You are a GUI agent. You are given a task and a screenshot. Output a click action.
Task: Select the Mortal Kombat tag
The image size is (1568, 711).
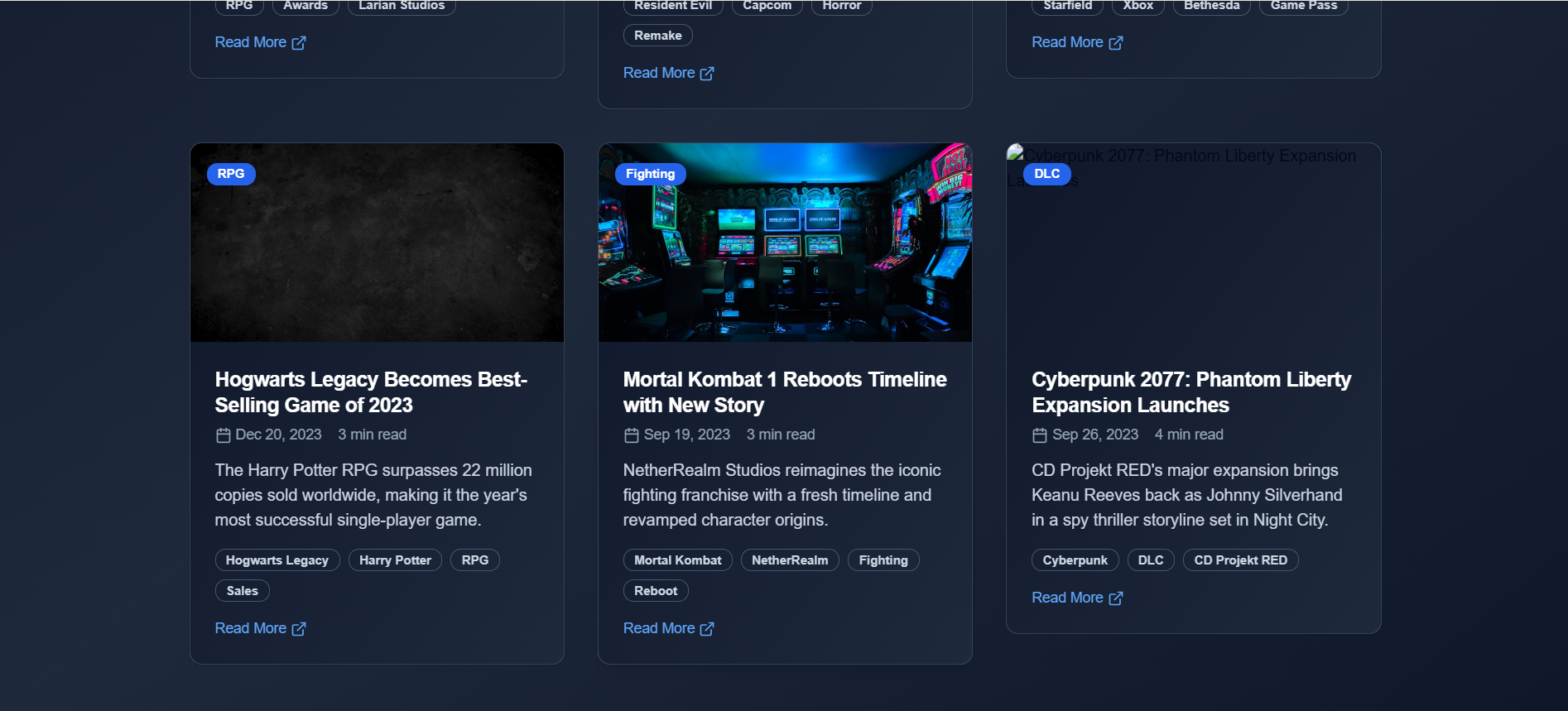tap(678, 560)
